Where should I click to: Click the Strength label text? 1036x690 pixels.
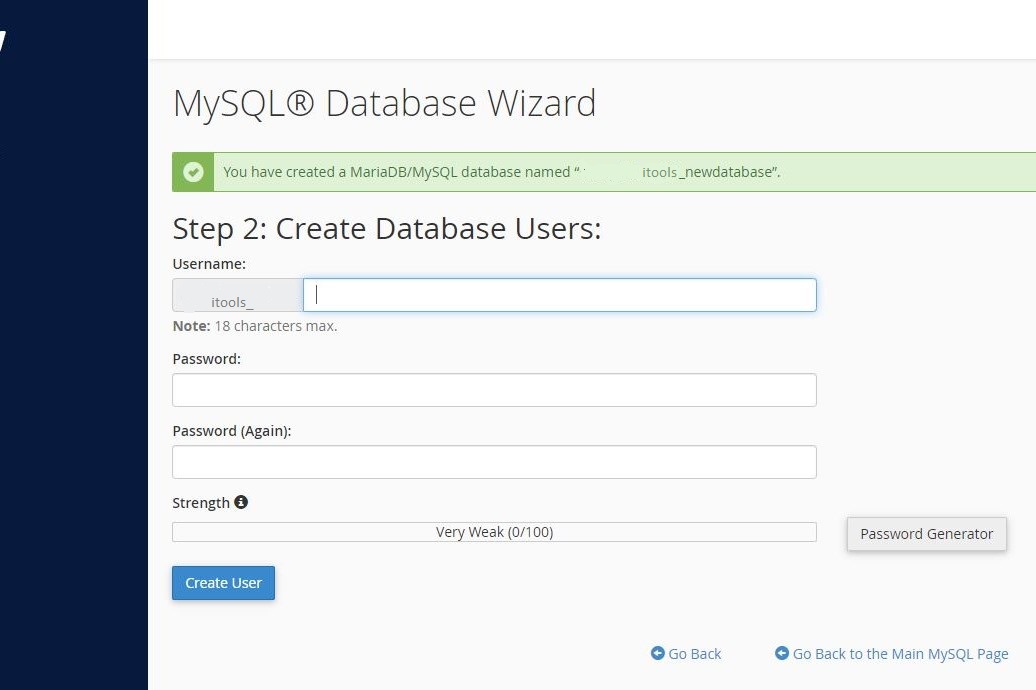pos(201,503)
